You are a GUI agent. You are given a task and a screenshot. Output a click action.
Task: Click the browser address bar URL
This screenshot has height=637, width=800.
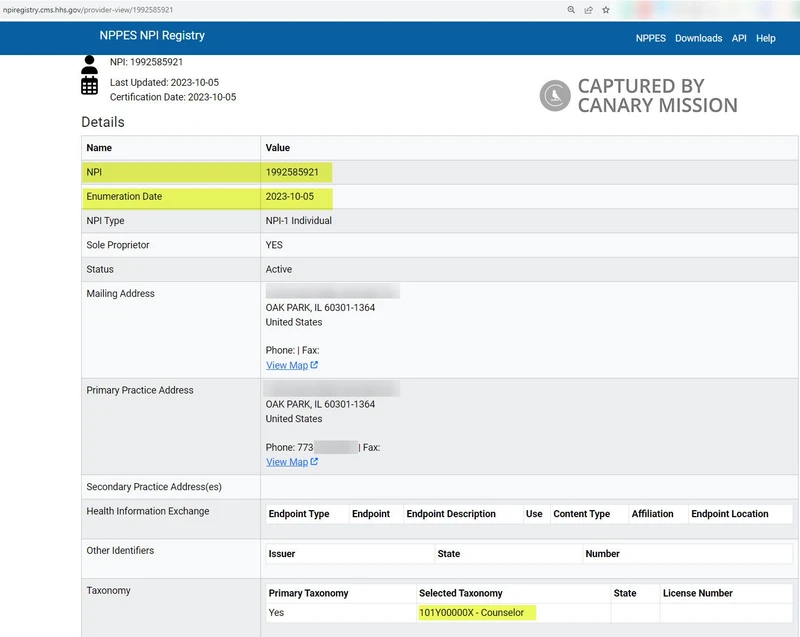point(88,10)
